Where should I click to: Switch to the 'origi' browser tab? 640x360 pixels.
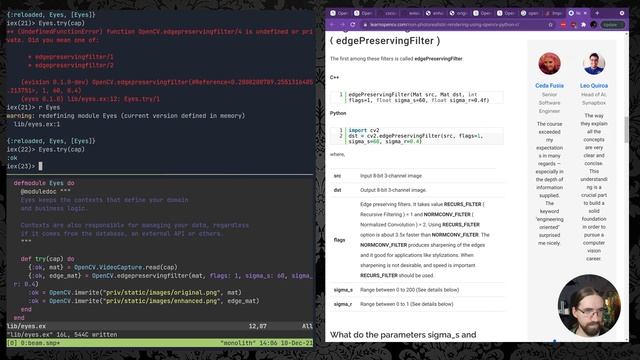pyautogui.click(x=459, y=13)
